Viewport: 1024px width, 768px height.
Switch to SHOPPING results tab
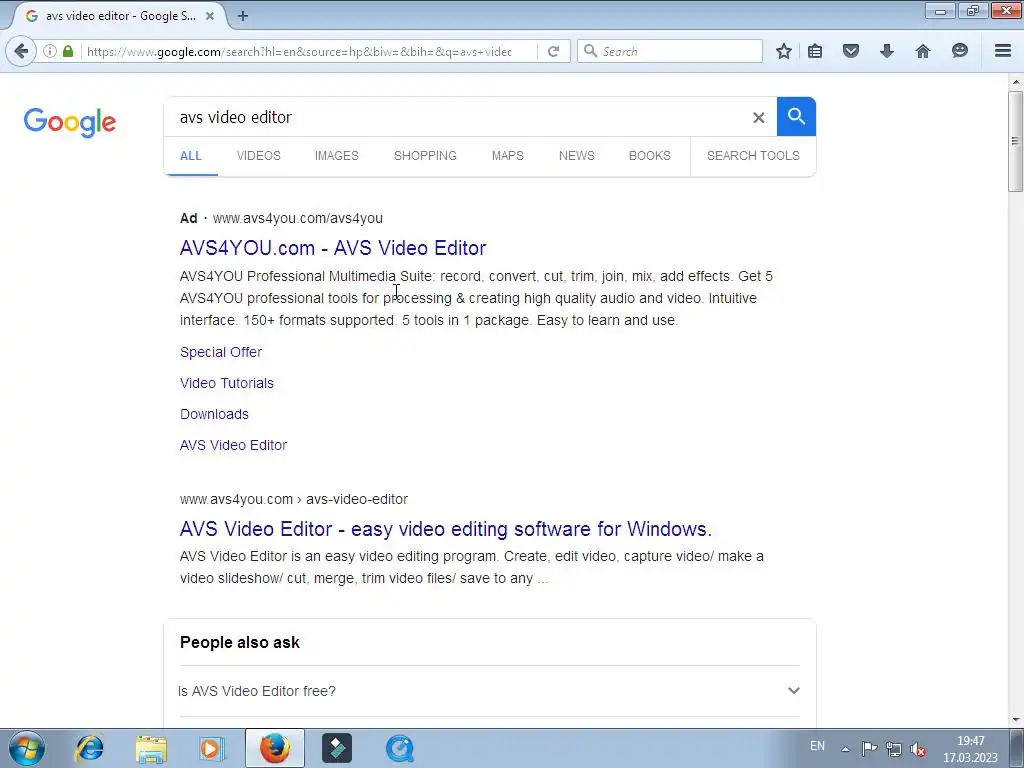point(425,156)
